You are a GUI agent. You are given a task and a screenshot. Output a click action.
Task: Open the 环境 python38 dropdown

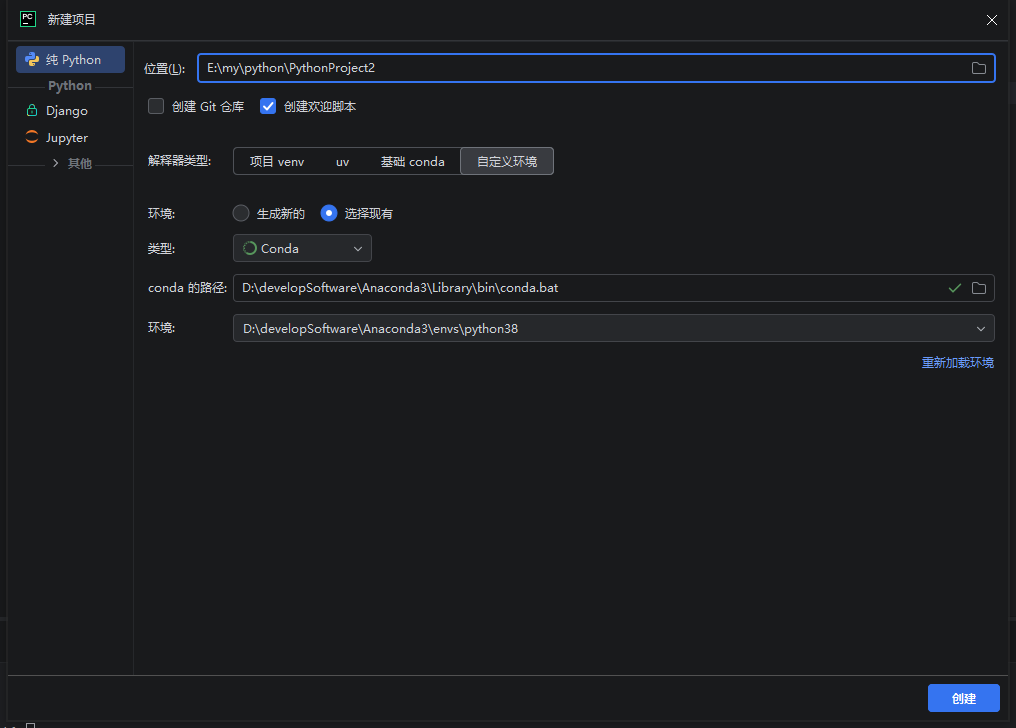click(x=614, y=328)
